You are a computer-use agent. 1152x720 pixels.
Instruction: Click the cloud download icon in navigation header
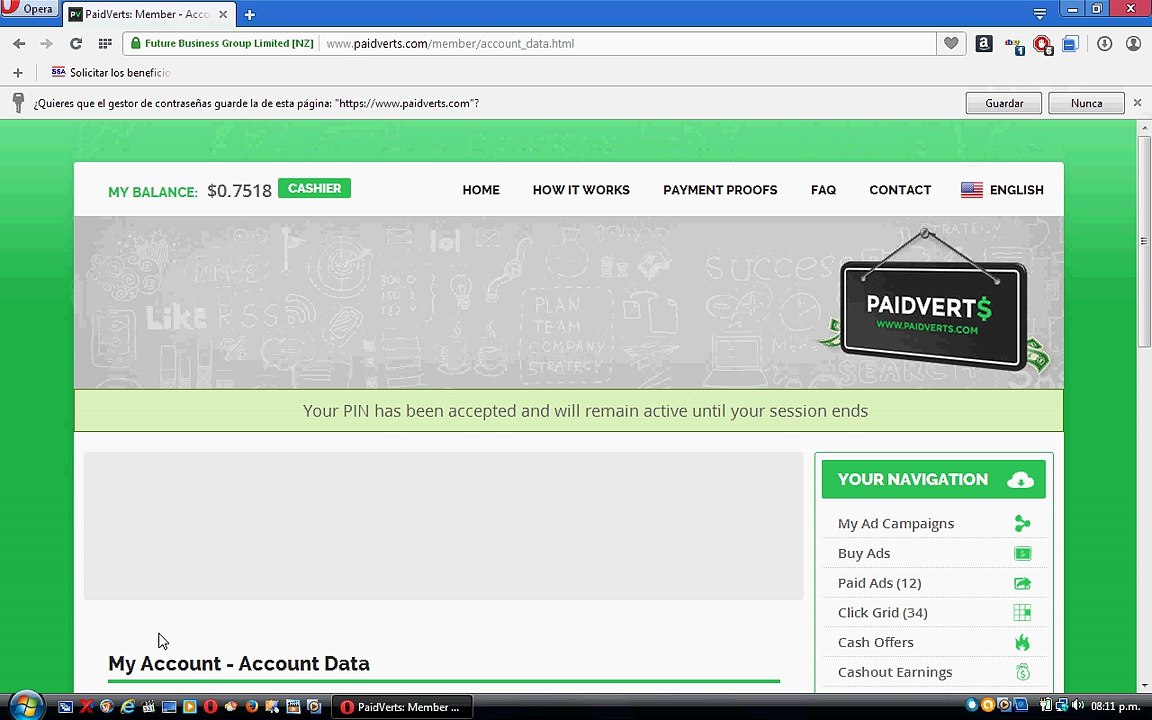coord(1020,480)
